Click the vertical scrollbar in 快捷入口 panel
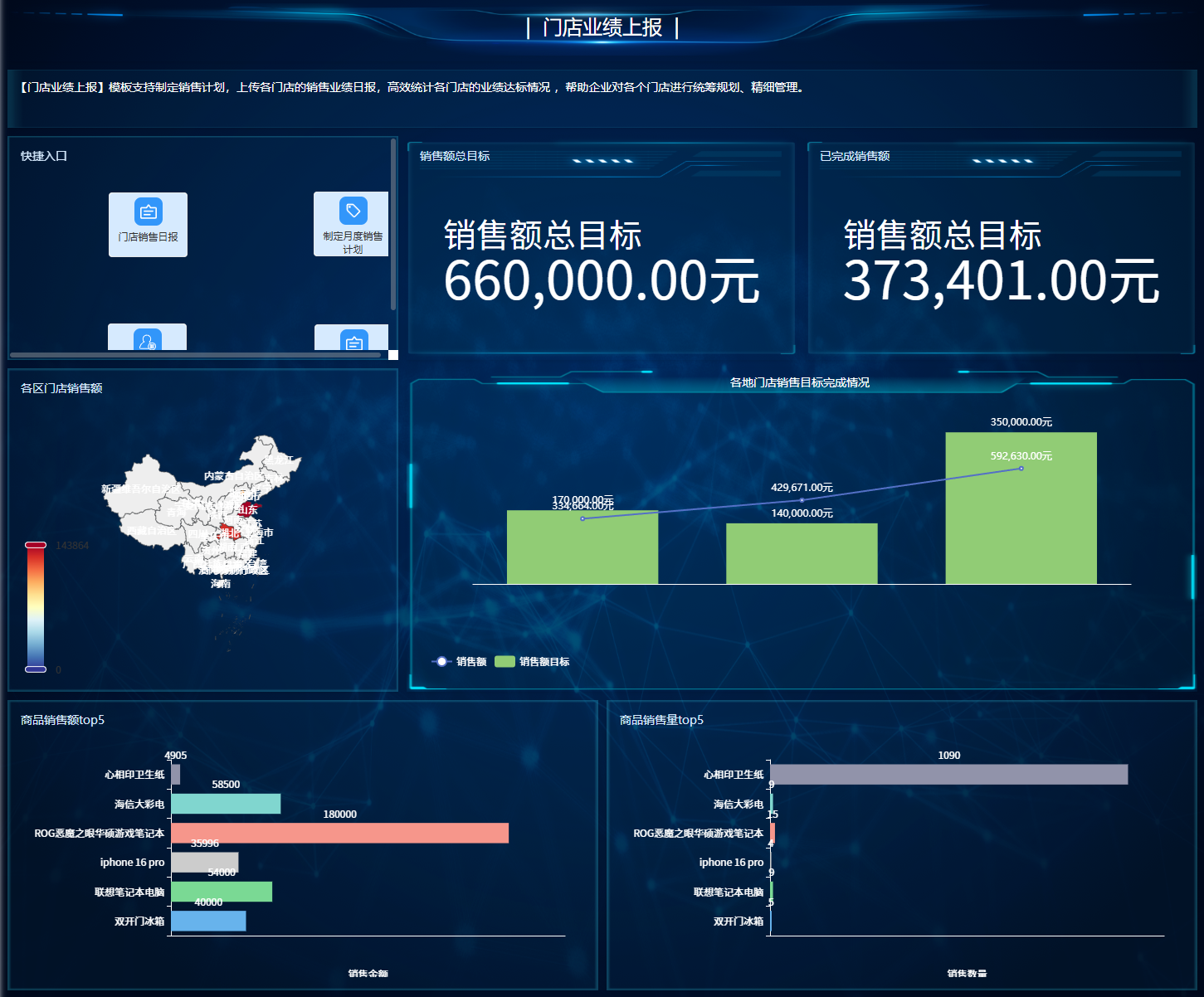This screenshot has width=1204, height=997. [393, 224]
